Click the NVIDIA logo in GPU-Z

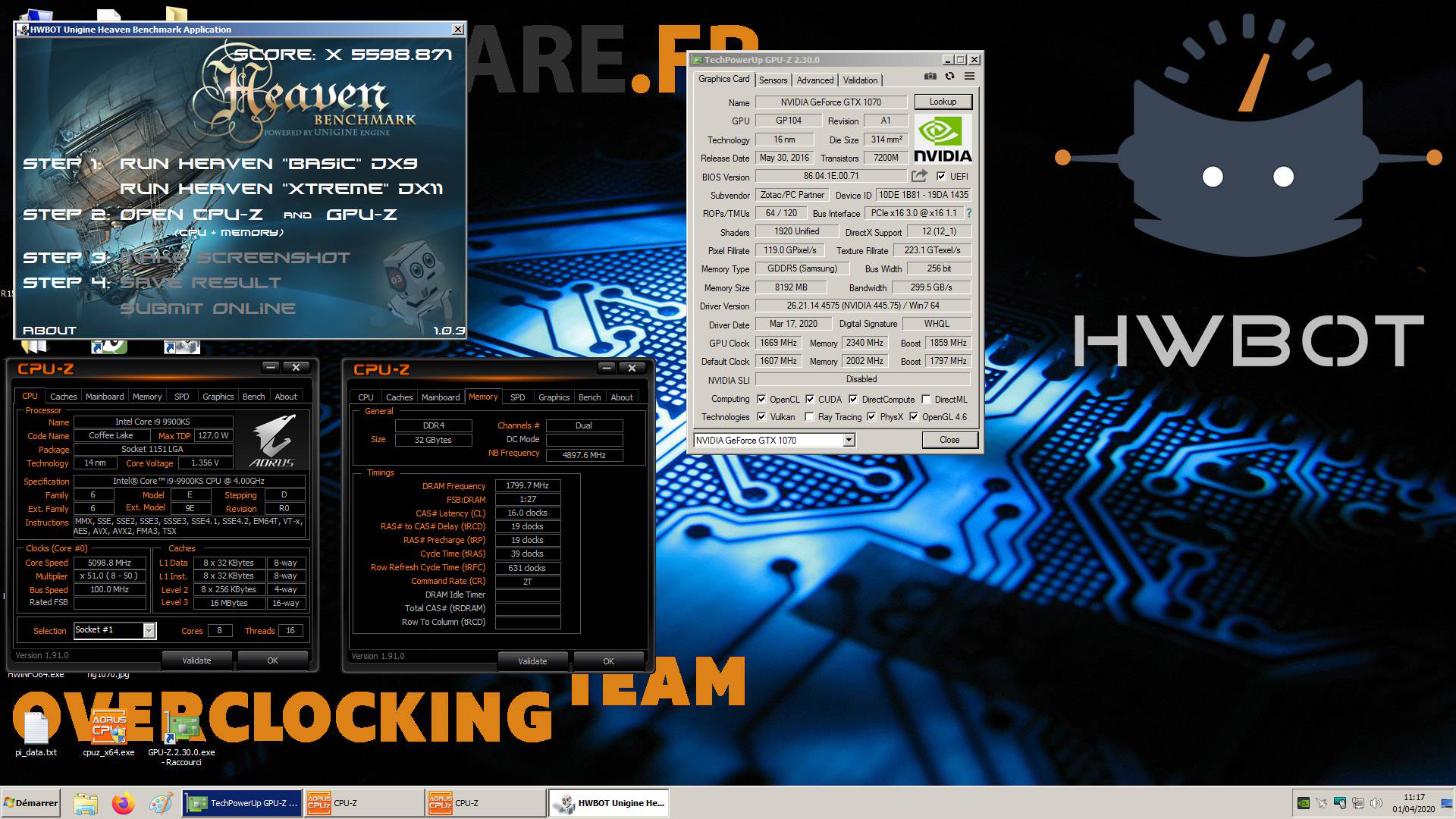[942, 139]
